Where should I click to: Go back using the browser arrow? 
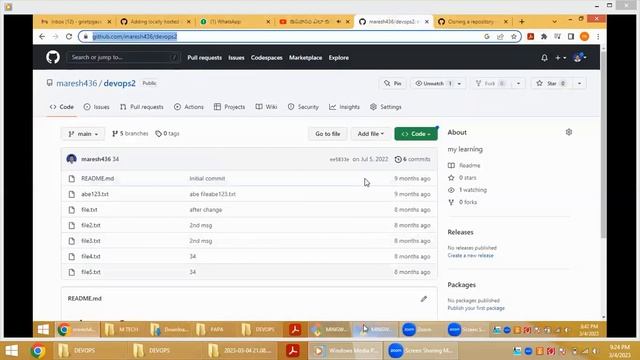pyautogui.click(x=42, y=37)
